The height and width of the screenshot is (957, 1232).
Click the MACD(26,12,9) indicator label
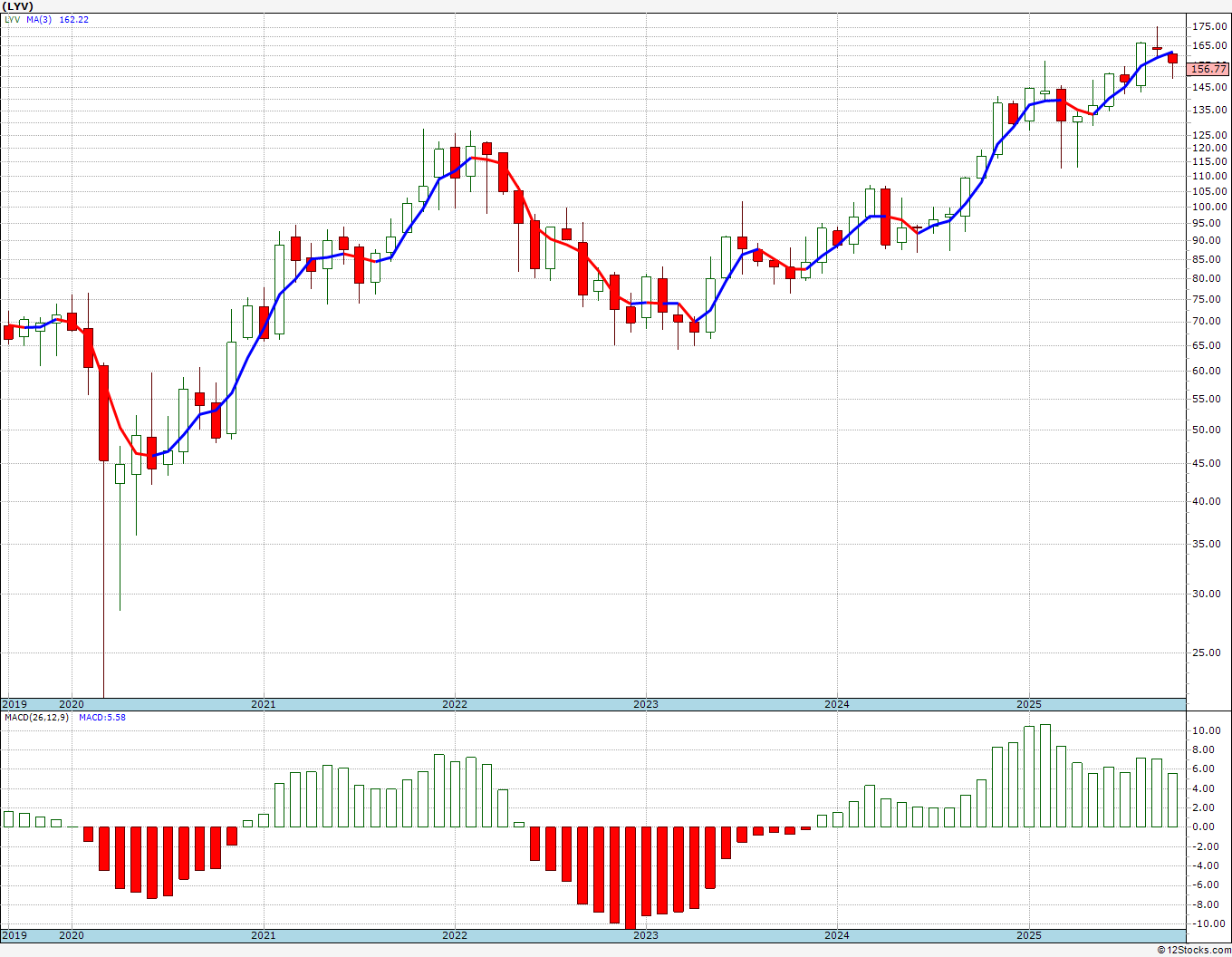coord(36,717)
